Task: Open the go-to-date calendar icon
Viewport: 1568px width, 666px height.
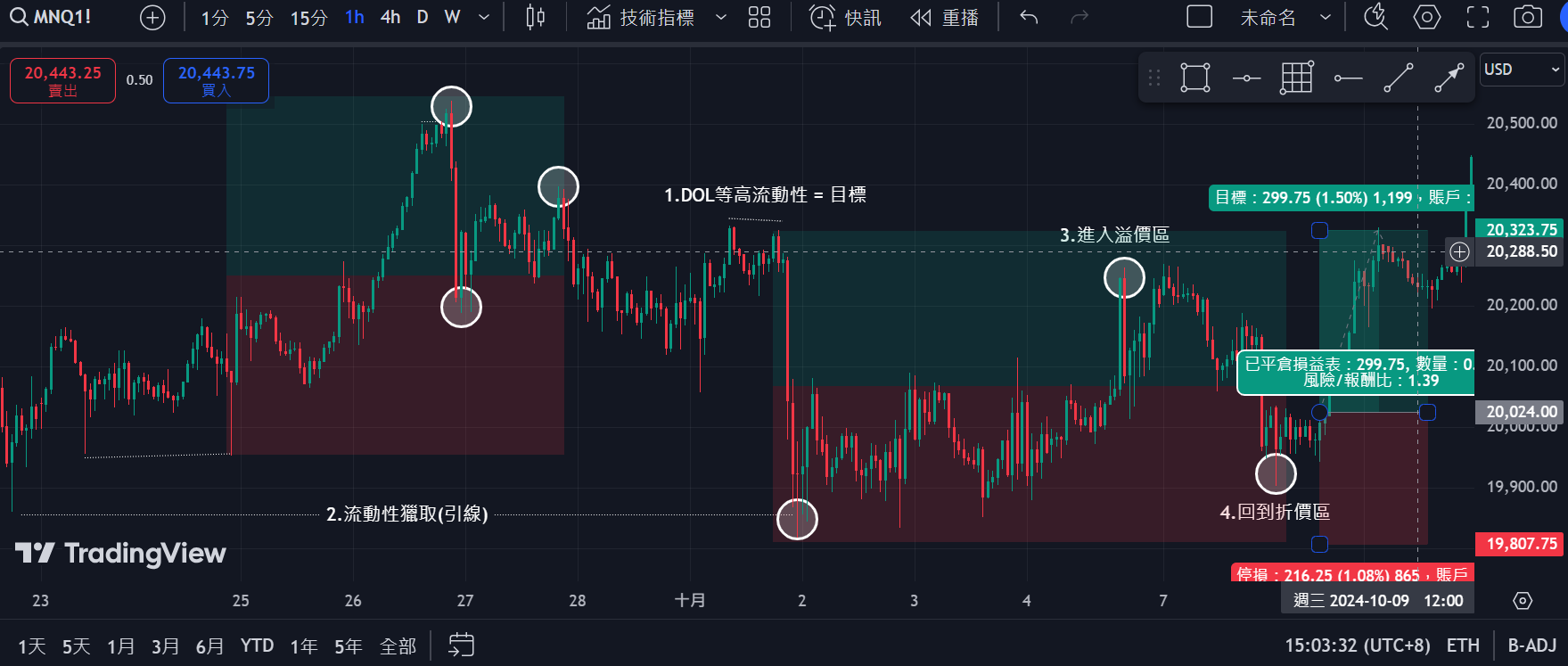Action: click(x=461, y=645)
